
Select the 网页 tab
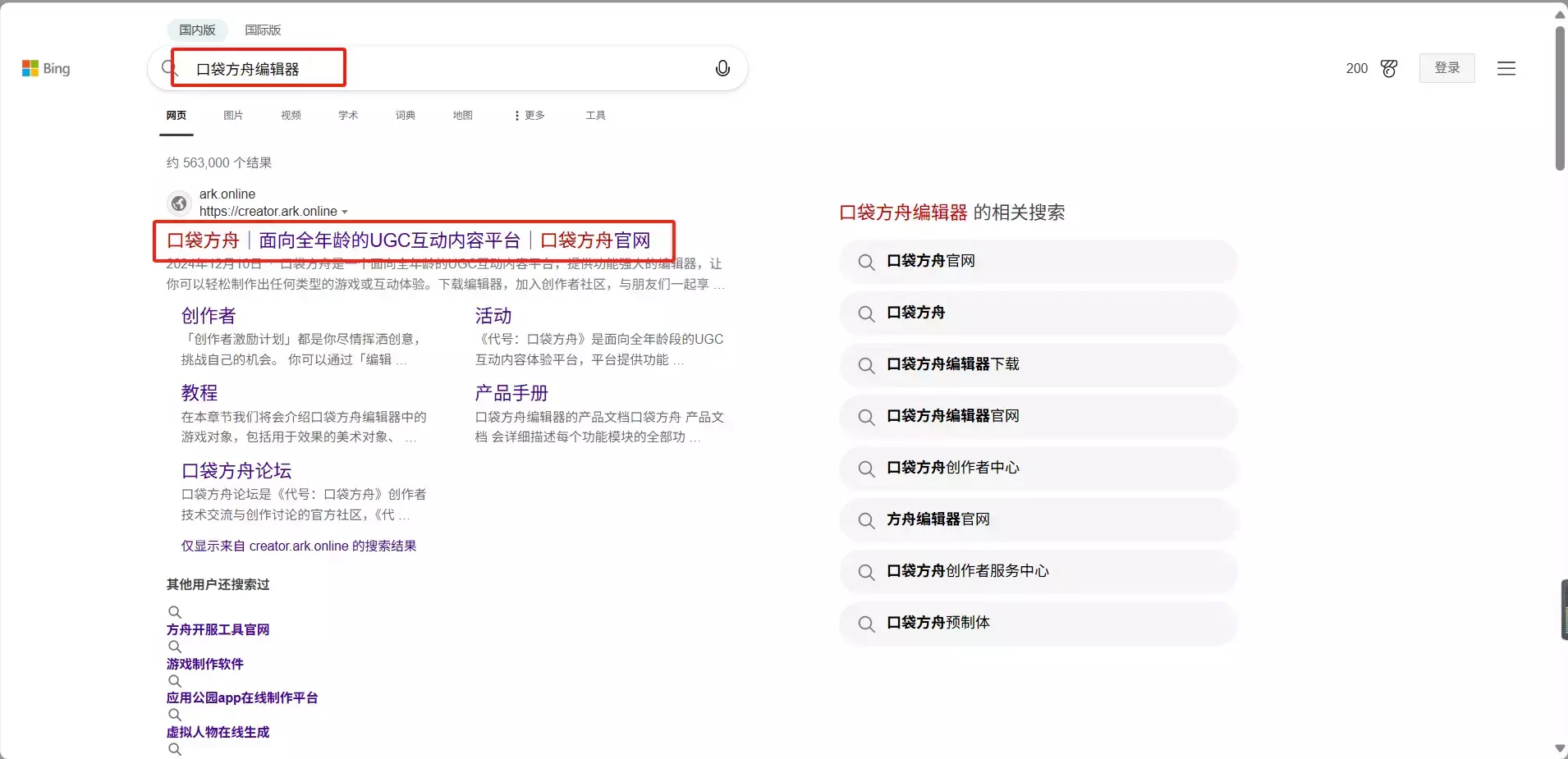[x=177, y=116]
